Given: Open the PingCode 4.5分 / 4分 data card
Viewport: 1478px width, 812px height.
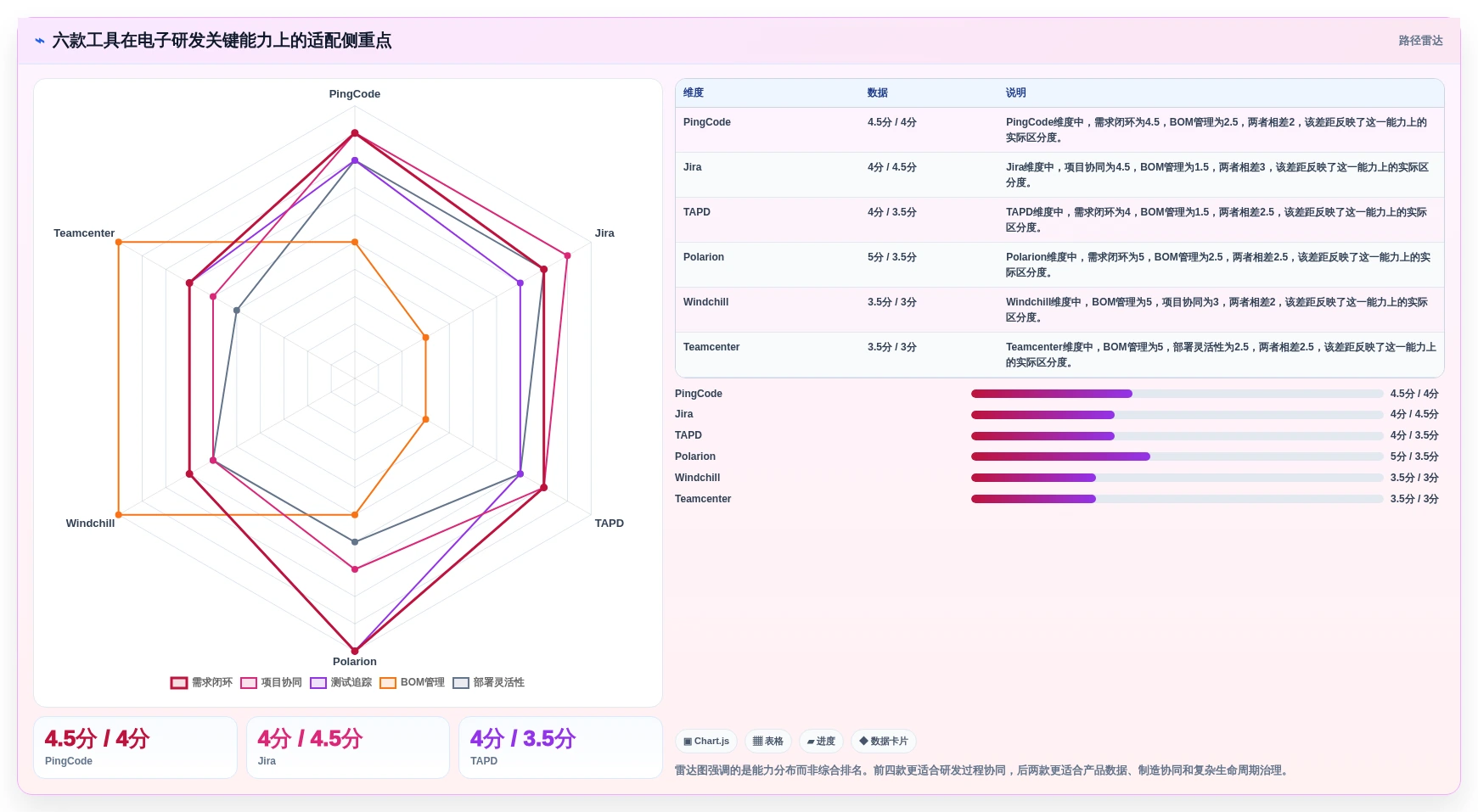Looking at the screenshot, I should click(x=135, y=748).
